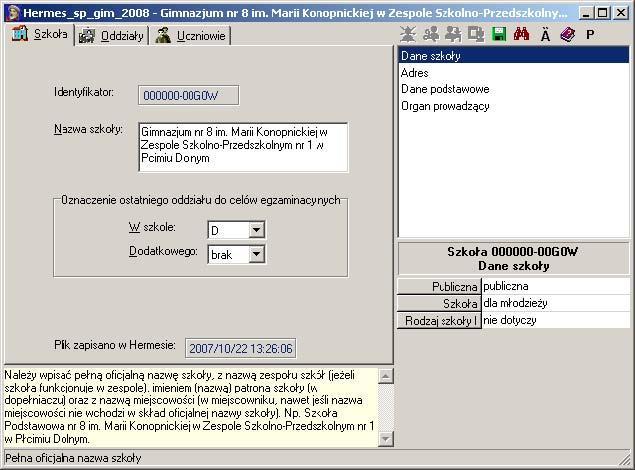Click the 'nie dotyczy' value cell
This screenshot has height=470, width=635.
pyautogui.click(x=556, y=321)
